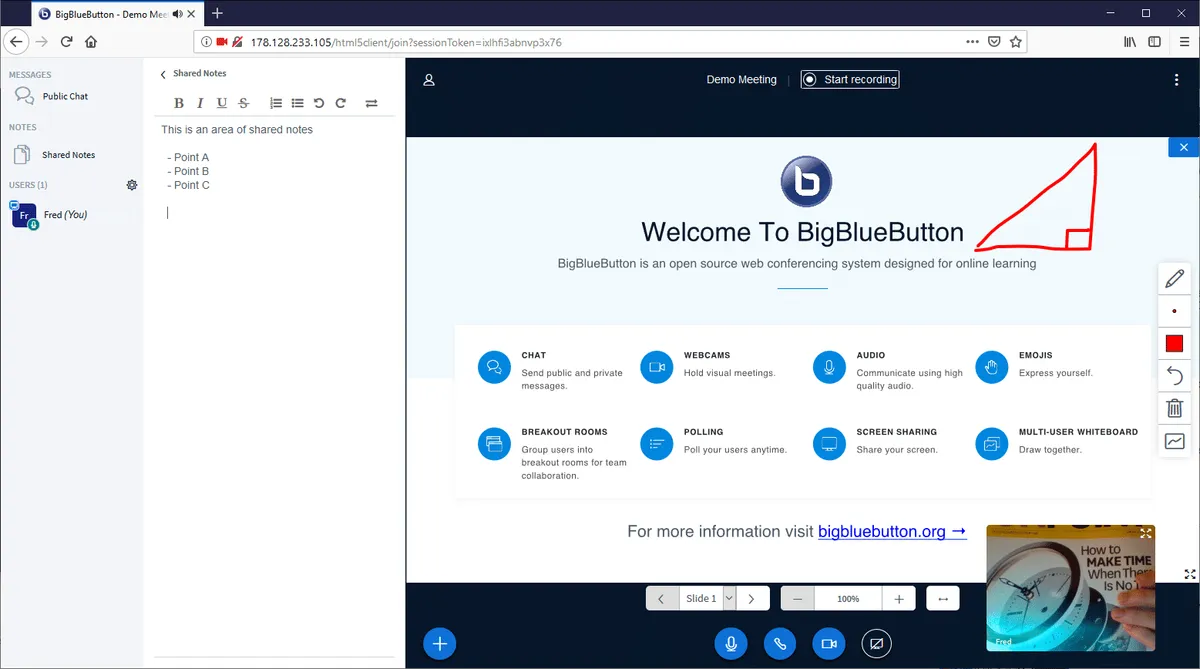Click Start recording button
Image resolution: width=1200 pixels, height=669 pixels.
click(x=850, y=79)
